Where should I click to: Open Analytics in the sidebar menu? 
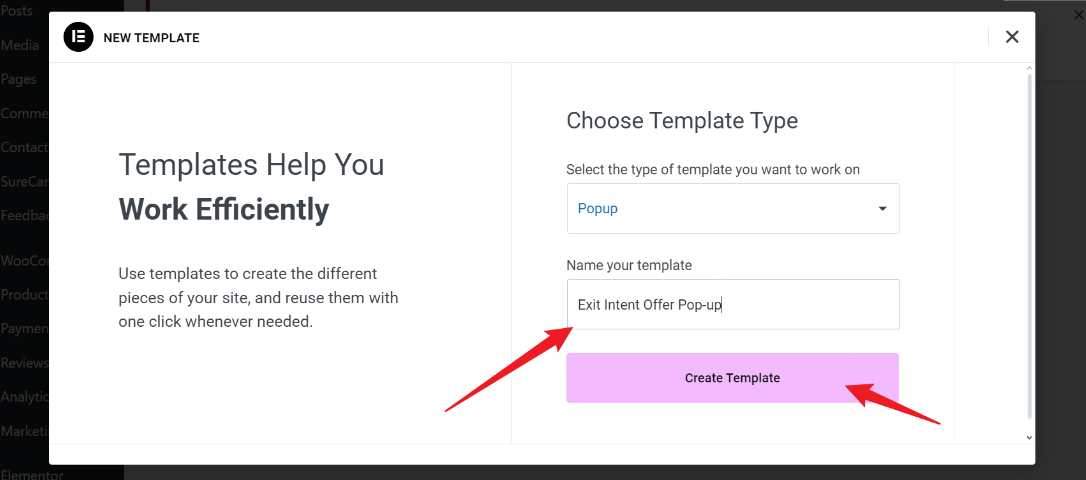click(x=24, y=397)
